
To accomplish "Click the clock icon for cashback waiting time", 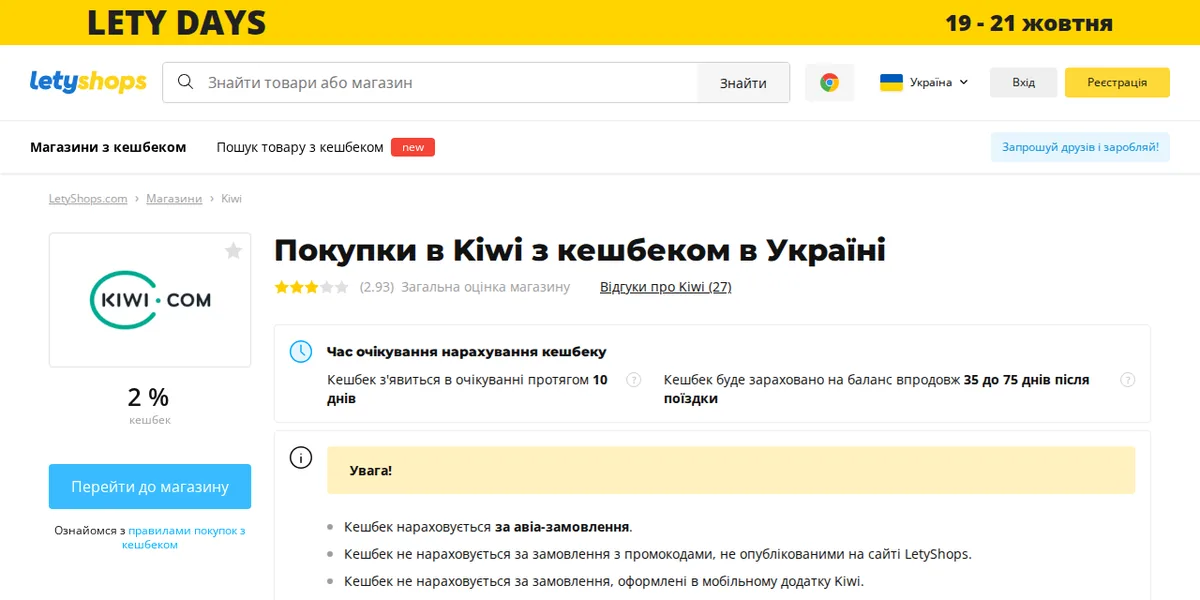I will (300, 352).
